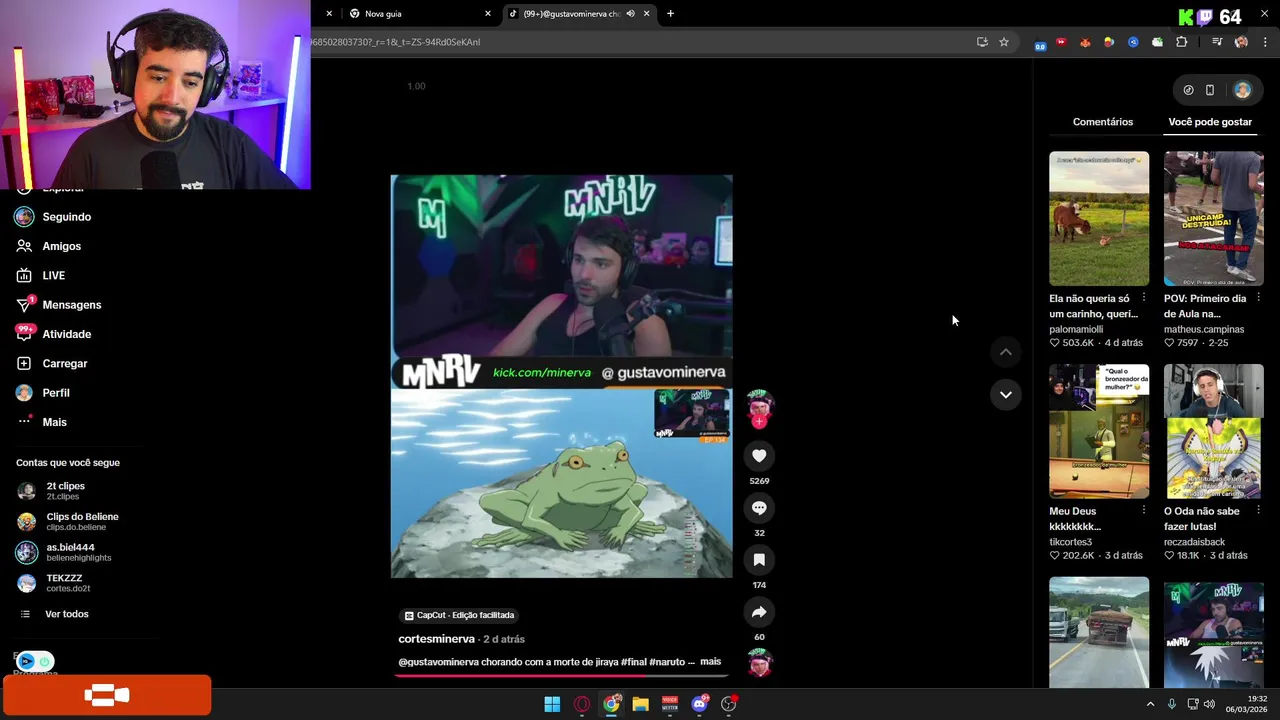Open Meu Deus video thumbnail by tikcortes3
The width and height of the screenshot is (1280, 720).
point(1099,431)
